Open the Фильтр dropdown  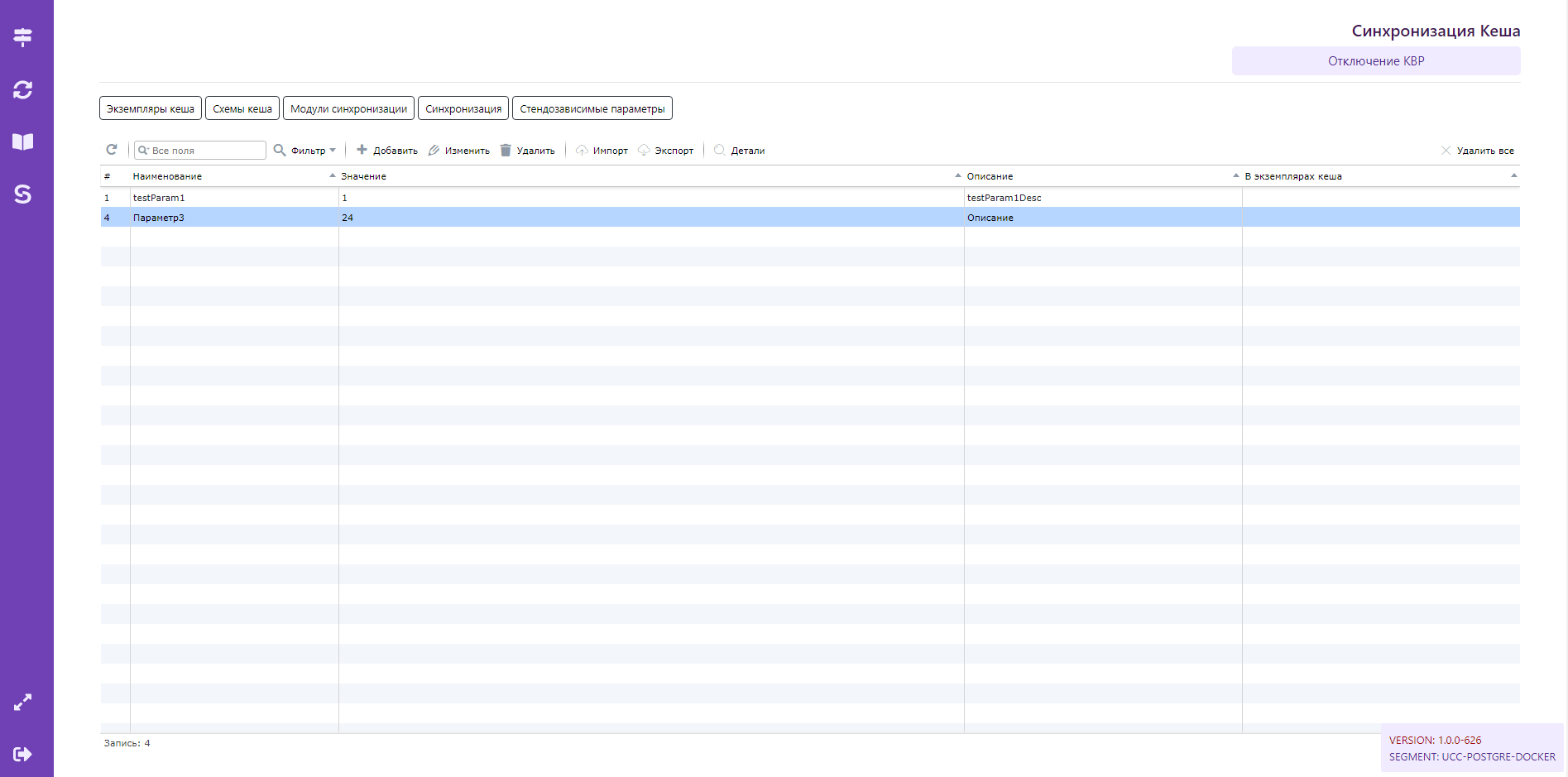pos(305,151)
